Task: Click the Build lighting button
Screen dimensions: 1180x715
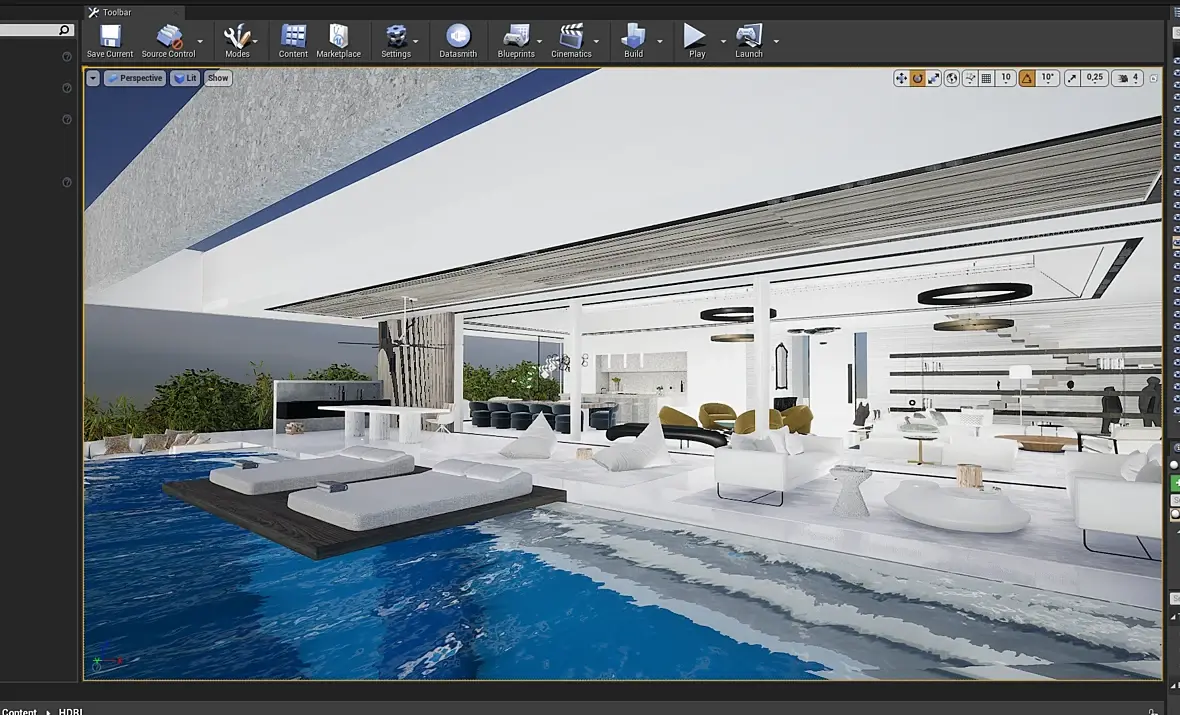Action: click(634, 41)
